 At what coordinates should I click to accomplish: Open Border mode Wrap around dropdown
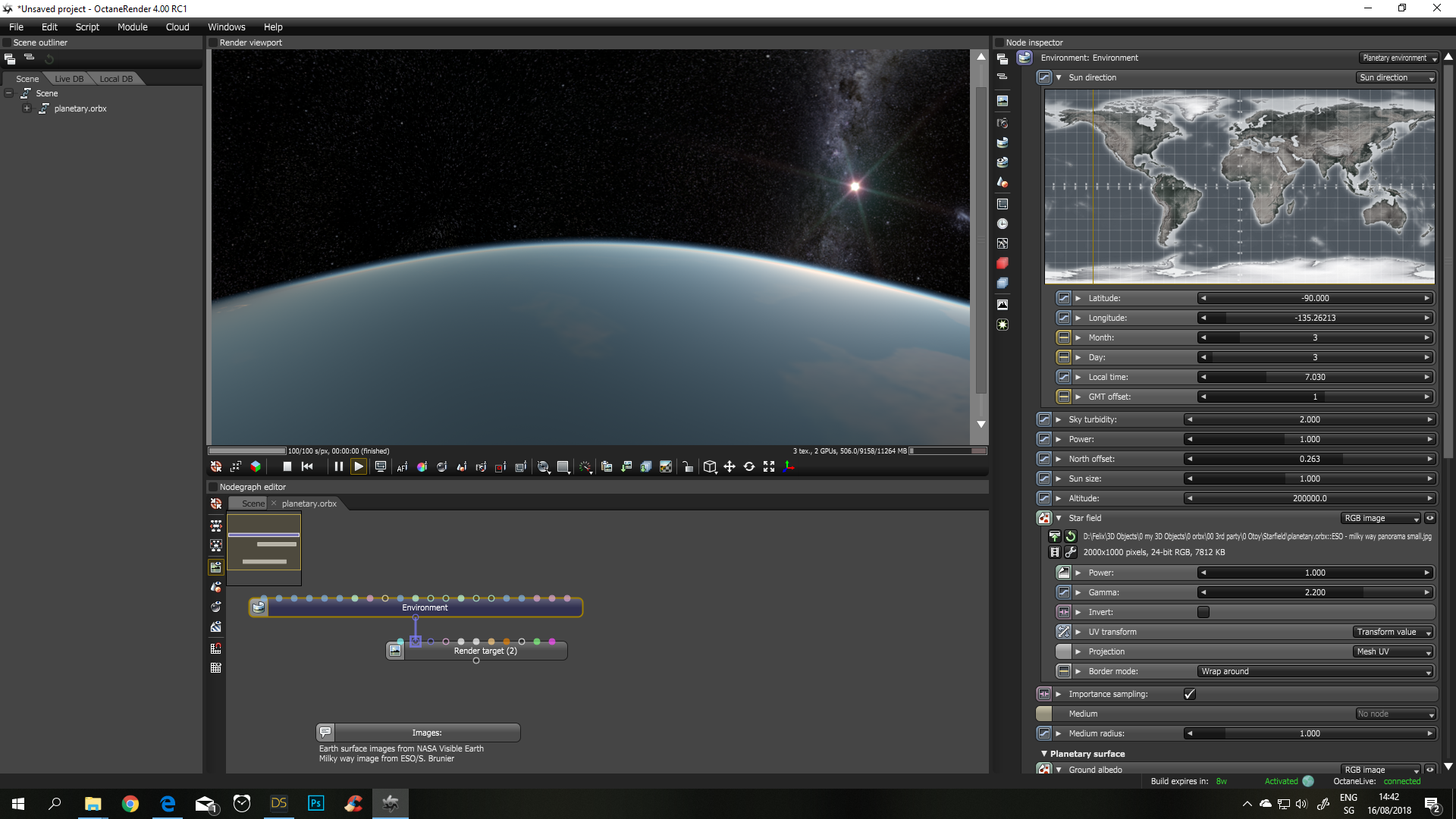1316,671
